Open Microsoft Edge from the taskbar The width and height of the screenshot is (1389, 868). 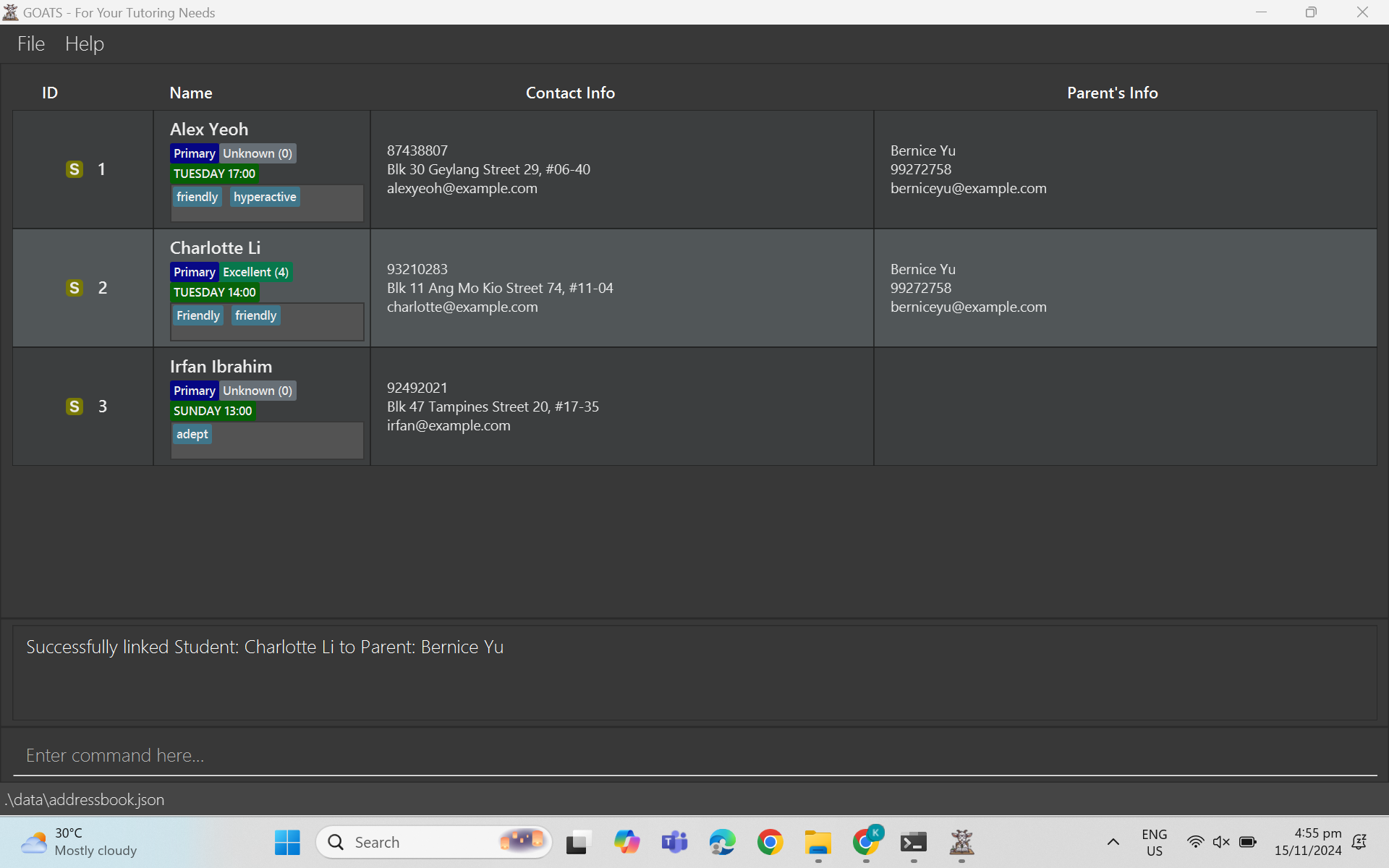722,842
